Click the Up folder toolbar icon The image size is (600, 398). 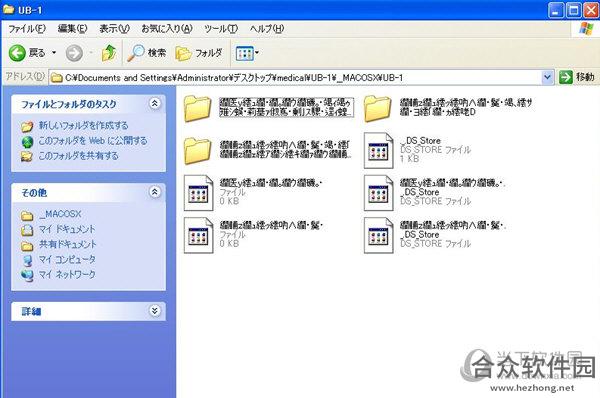click(109, 53)
